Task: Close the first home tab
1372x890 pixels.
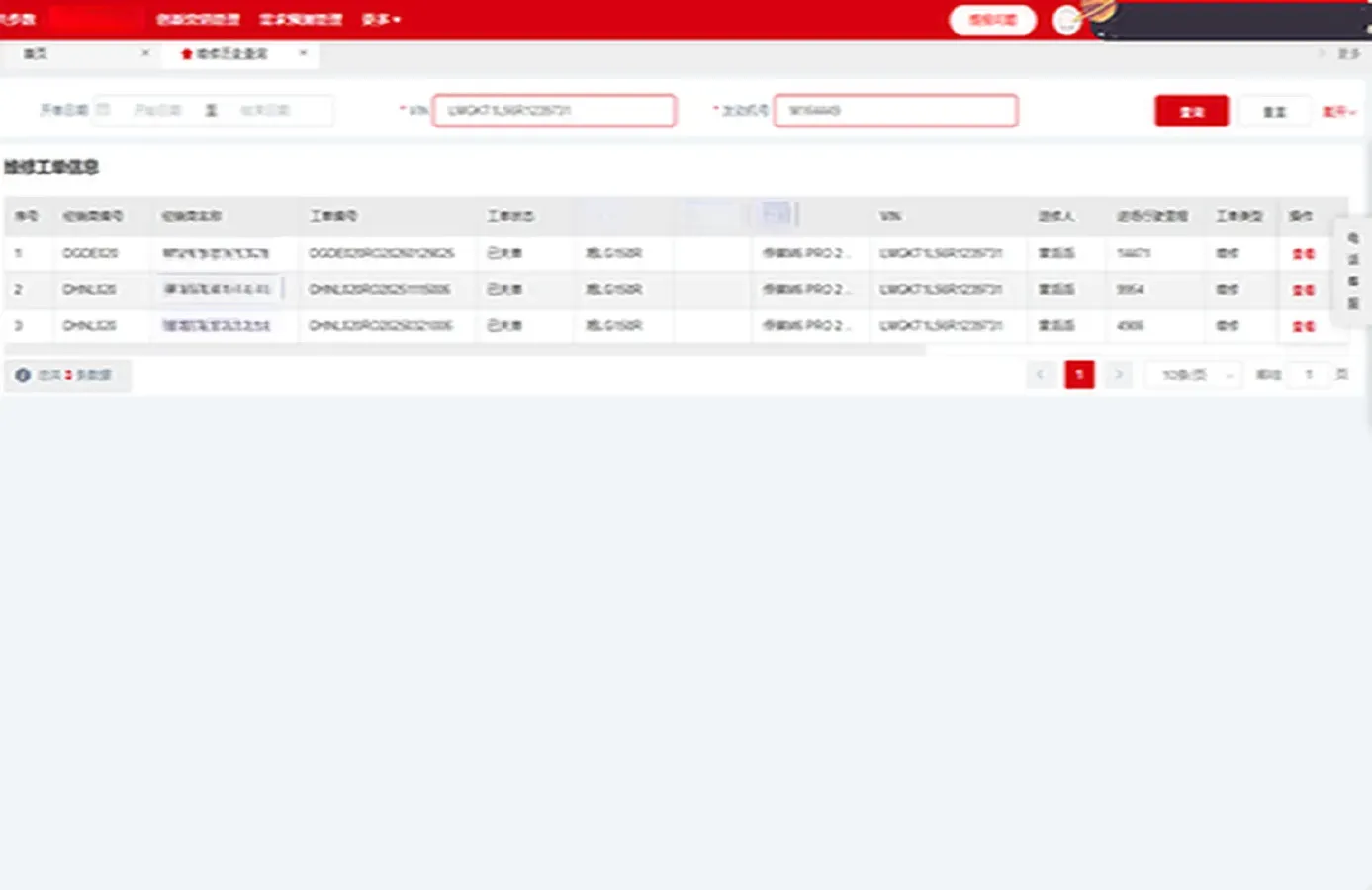Action: tap(145, 53)
